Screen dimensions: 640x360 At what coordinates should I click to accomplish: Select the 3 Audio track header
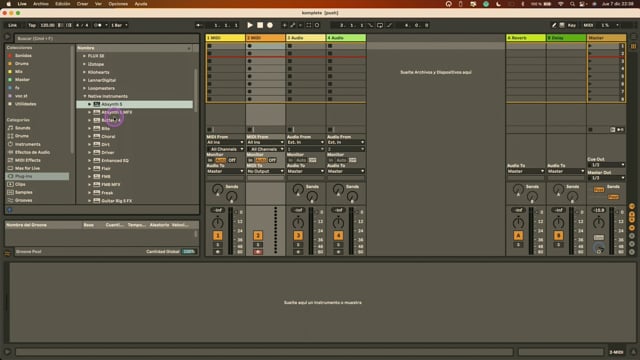coord(305,38)
